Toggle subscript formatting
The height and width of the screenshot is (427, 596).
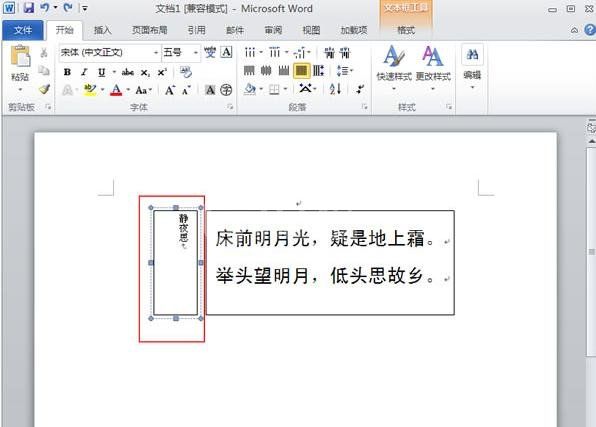tap(145, 72)
